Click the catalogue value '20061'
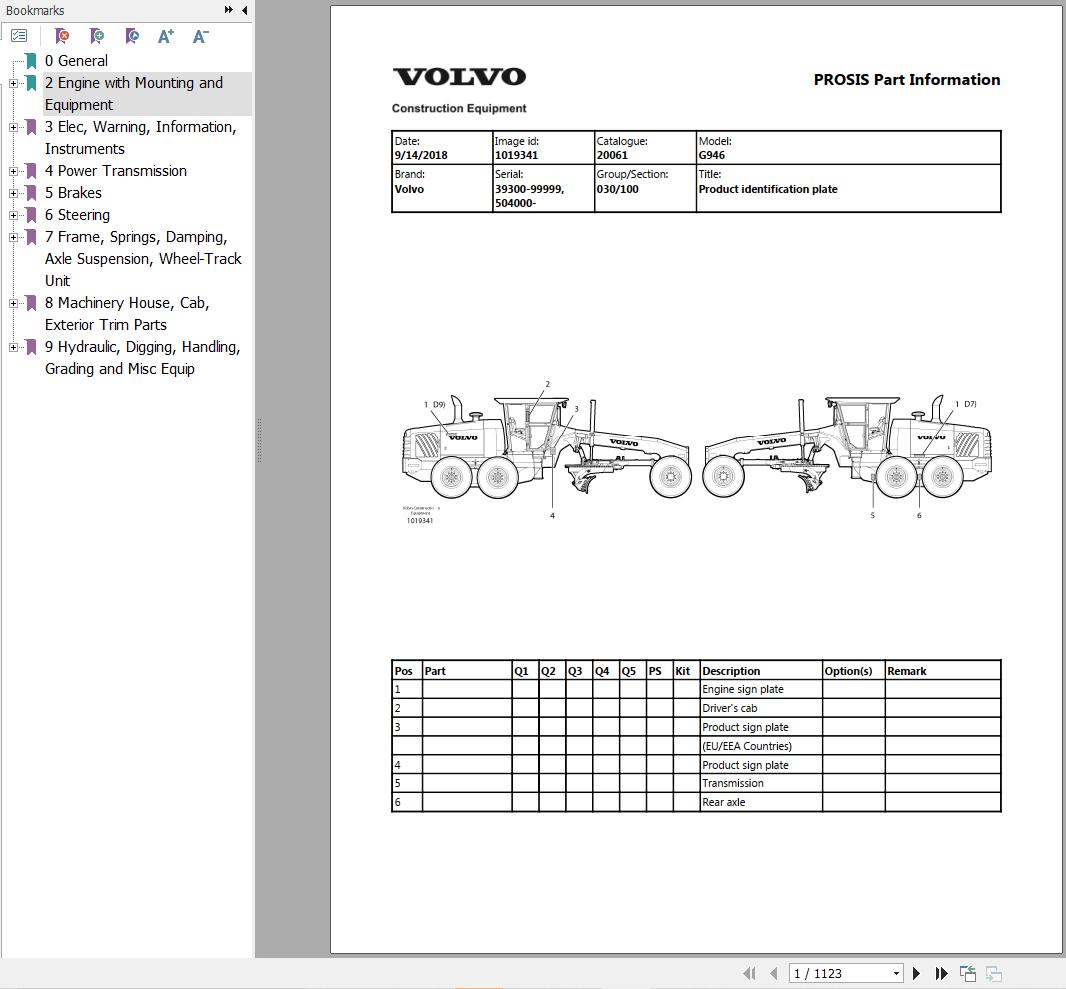This screenshot has width=1066, height=989. click(x=612, y=155)
